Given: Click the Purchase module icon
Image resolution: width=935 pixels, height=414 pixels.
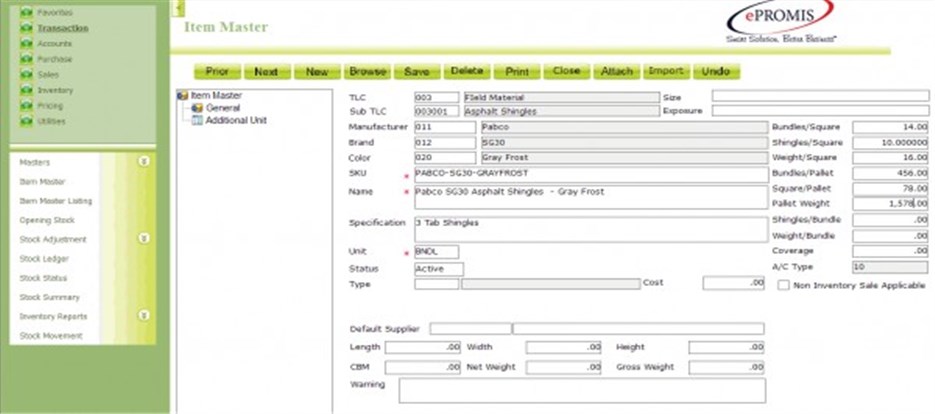Looking at the screenshot, I should coord(27,59).
